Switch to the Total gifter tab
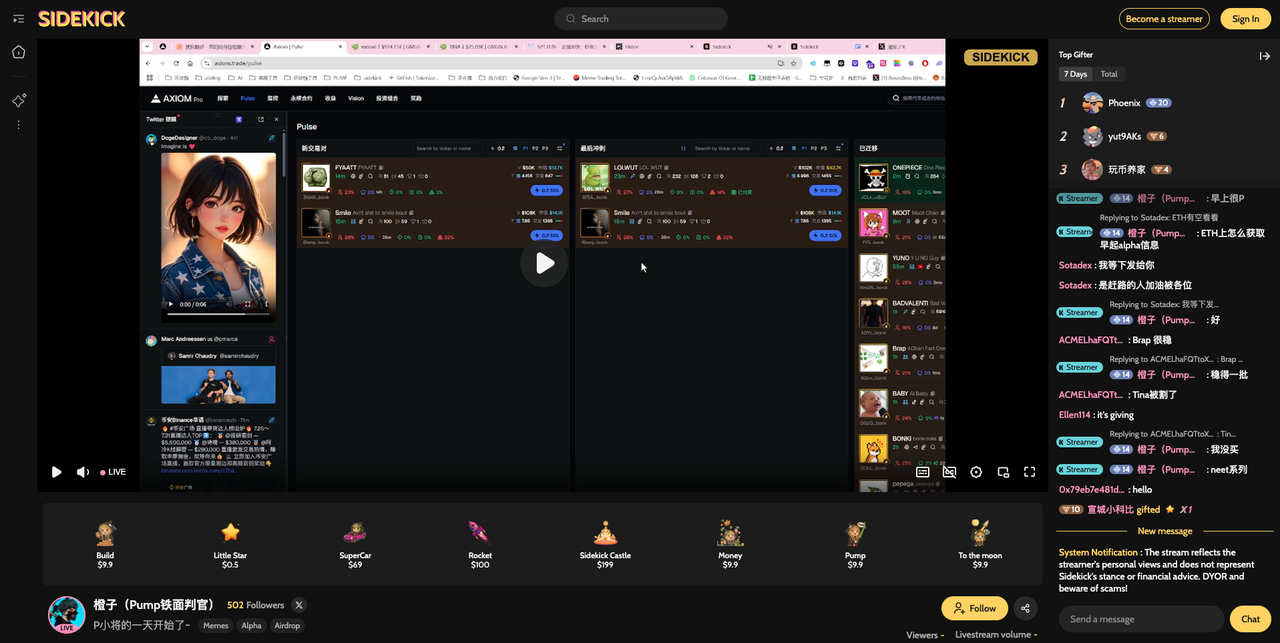1280x643 pixels. (1109, 74)
